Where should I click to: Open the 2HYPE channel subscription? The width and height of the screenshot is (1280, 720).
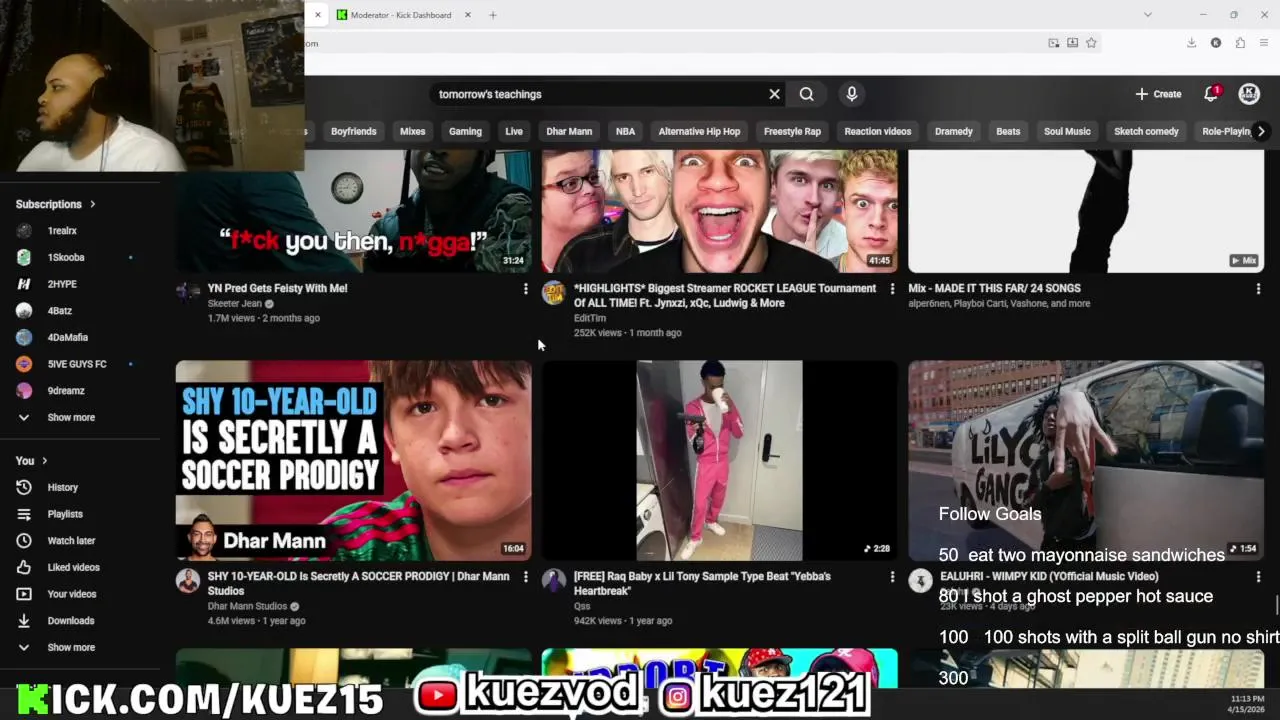pyautogui.click(x=80, y=284)
